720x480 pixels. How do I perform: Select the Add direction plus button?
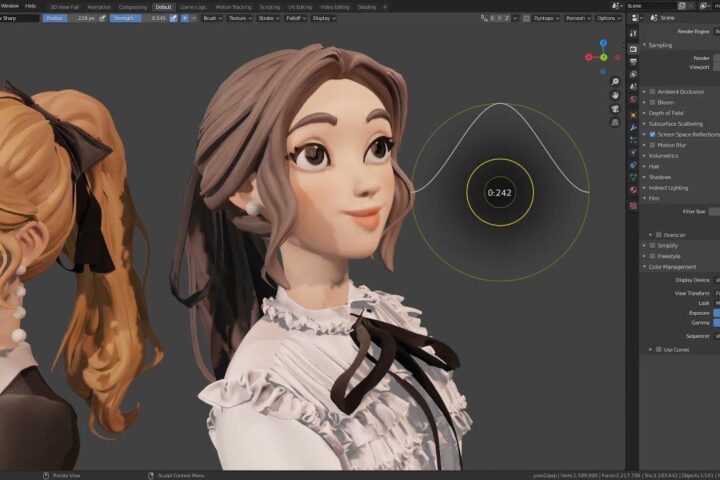(185, 18)
